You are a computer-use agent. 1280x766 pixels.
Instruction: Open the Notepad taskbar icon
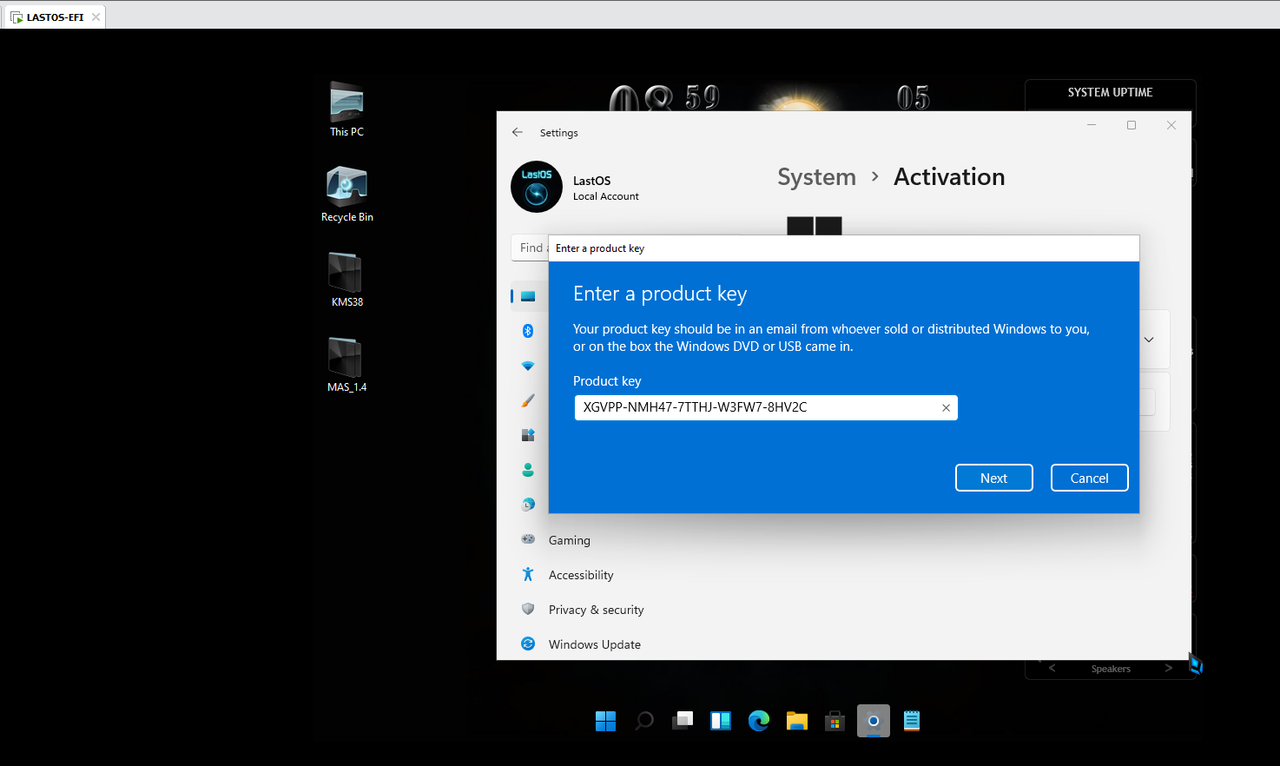(911, 721)
